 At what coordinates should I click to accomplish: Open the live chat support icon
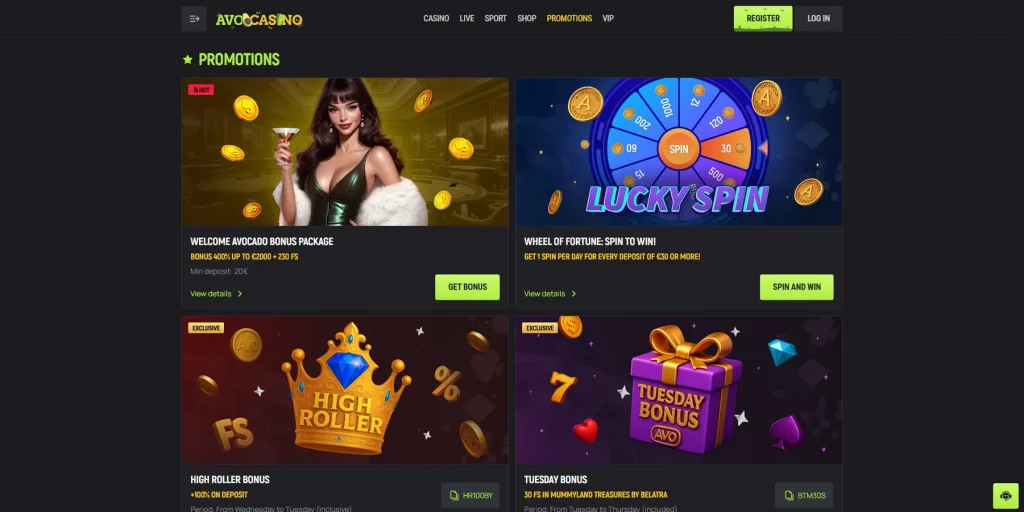coord(1006,496)
